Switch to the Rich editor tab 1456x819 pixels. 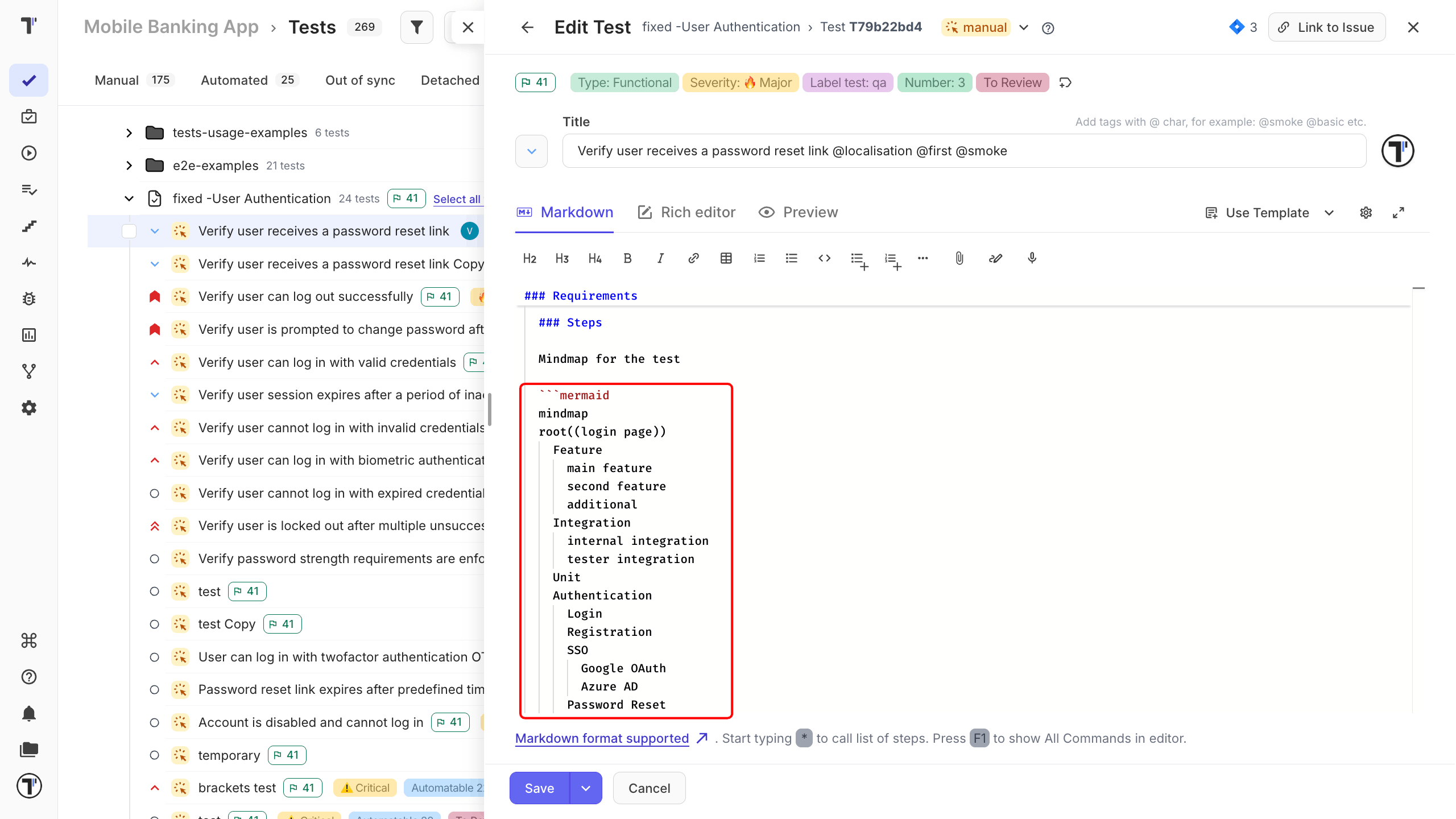[687, 213]
